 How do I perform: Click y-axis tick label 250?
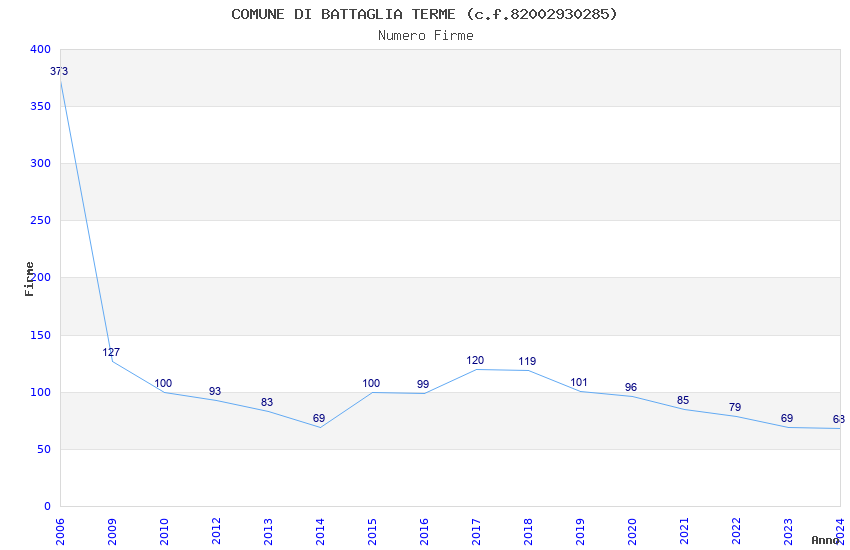pyautogui.click(x=41, y=220)
